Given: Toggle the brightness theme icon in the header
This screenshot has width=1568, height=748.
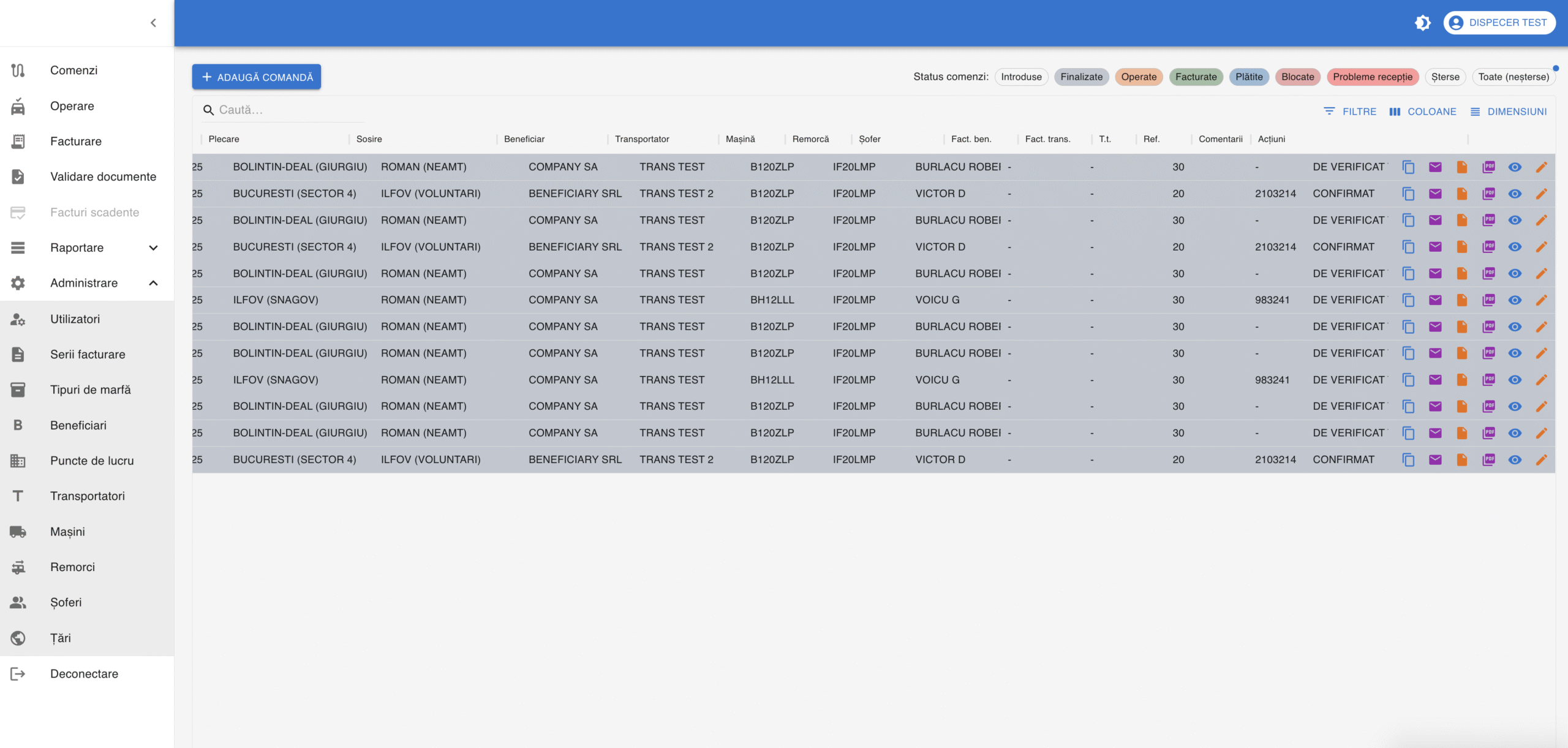Looking at the screenshot, I should (1422, 23).
